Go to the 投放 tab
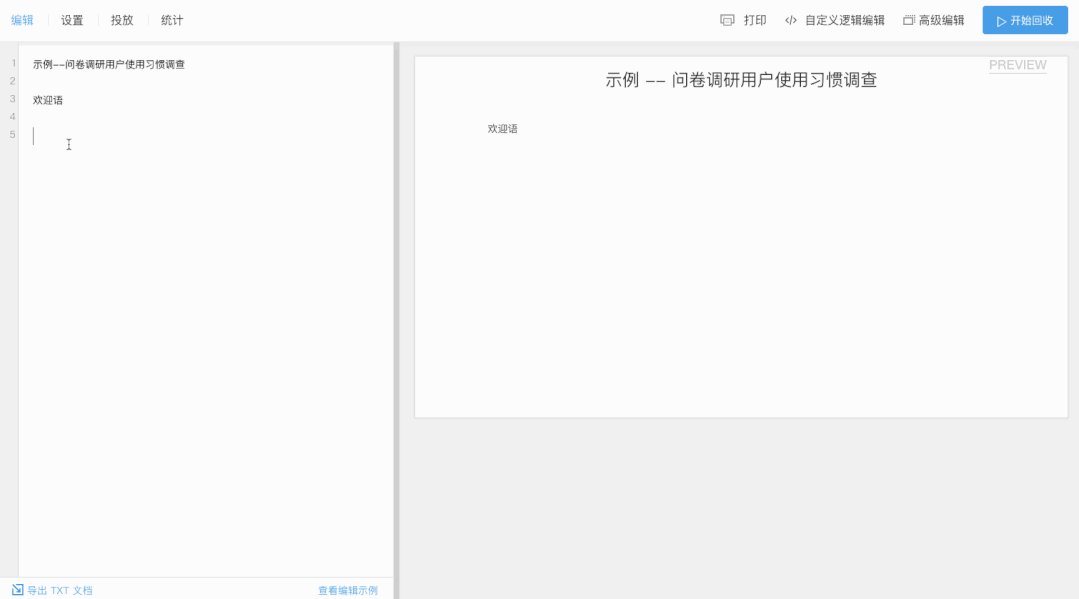The image size is (1079, 599). click(x=122, y=21)
